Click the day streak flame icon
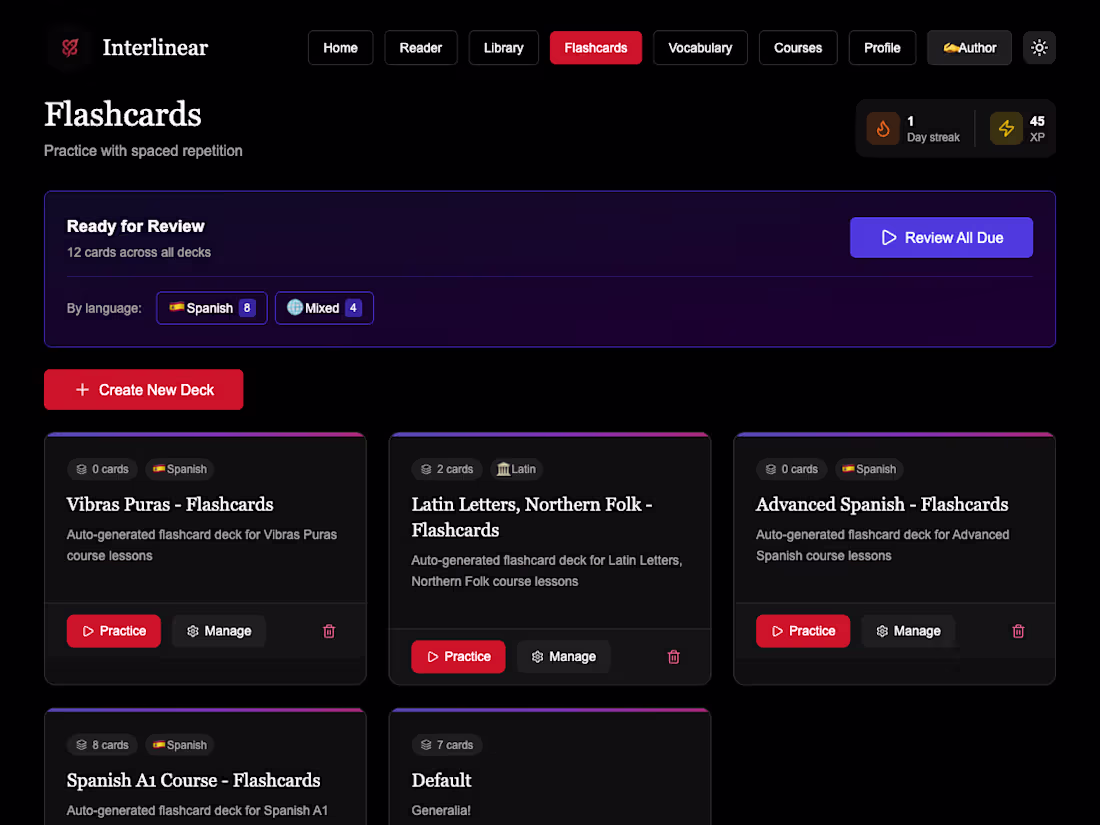This screenshot has height=825, width=1100. (x=883, y=128)
